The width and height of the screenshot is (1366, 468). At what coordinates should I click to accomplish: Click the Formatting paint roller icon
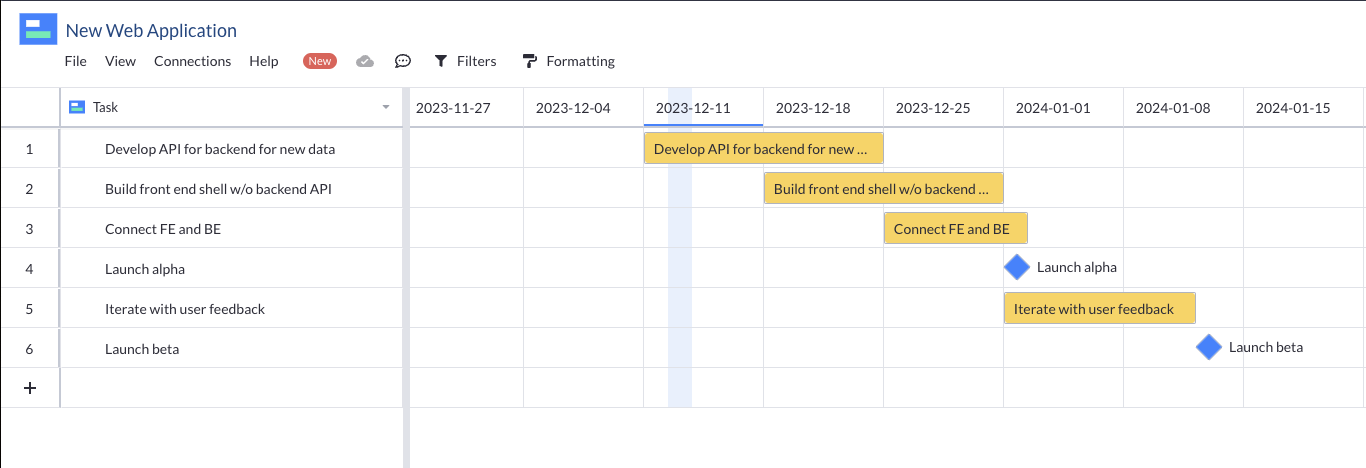point(530,61)
